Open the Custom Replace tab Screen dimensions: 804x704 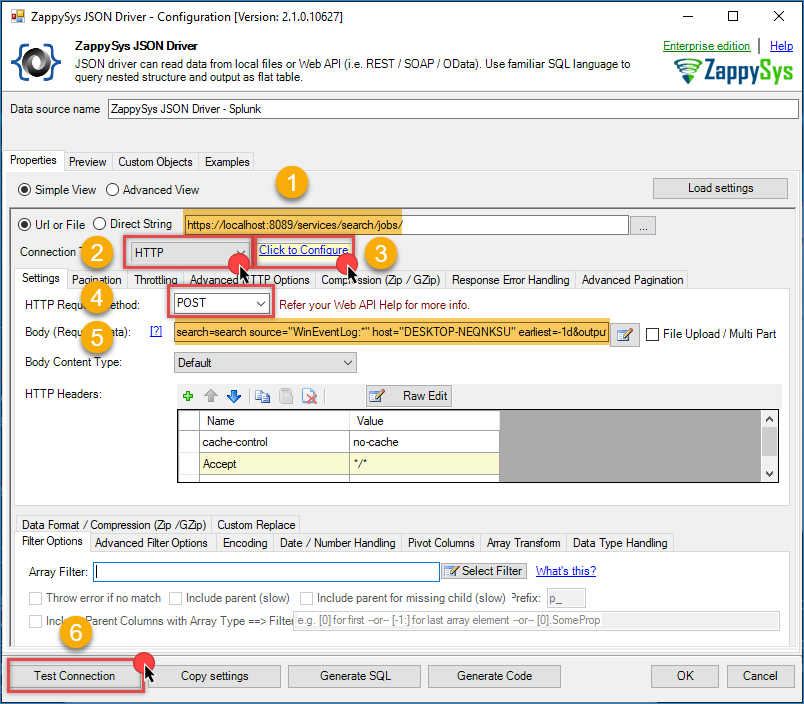click(256, 525)
